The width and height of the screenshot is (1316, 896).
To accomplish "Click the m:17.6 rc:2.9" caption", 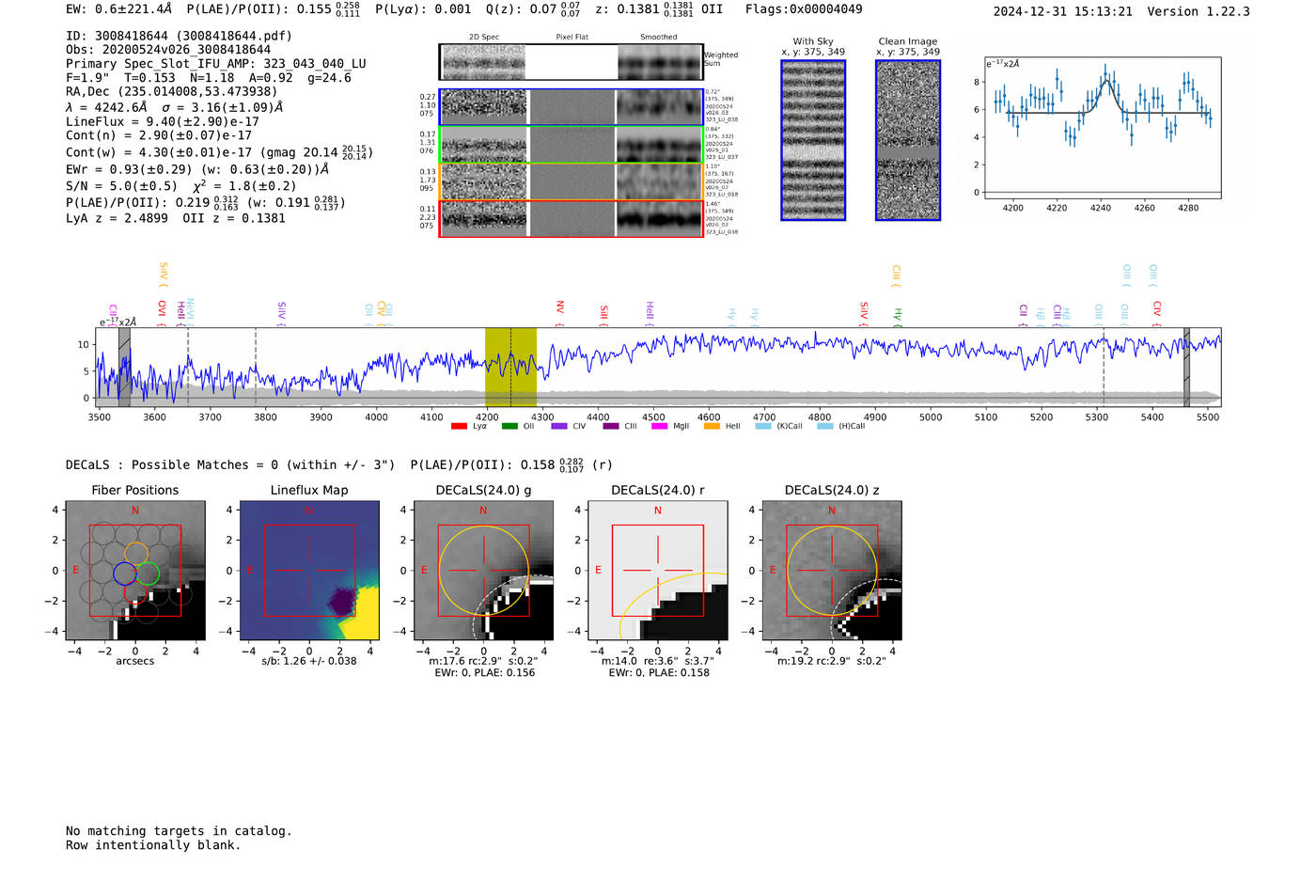I will click(484, 661).
